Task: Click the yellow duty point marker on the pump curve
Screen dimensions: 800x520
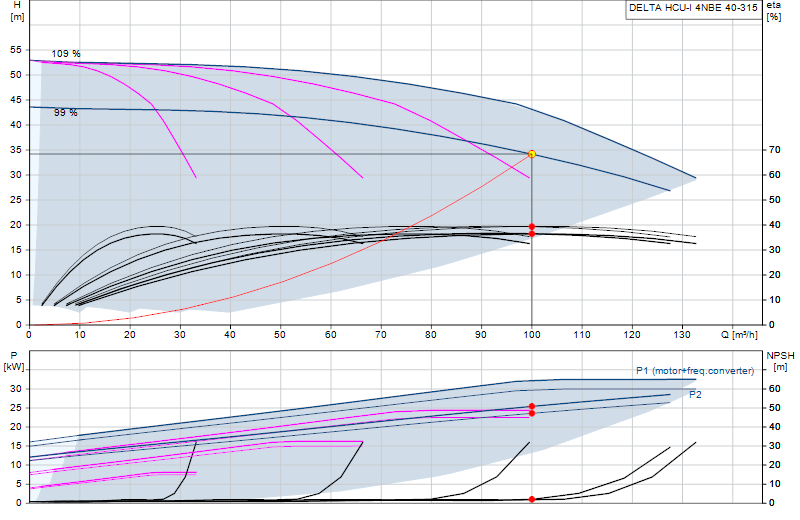Action: (x=532, y=154)
